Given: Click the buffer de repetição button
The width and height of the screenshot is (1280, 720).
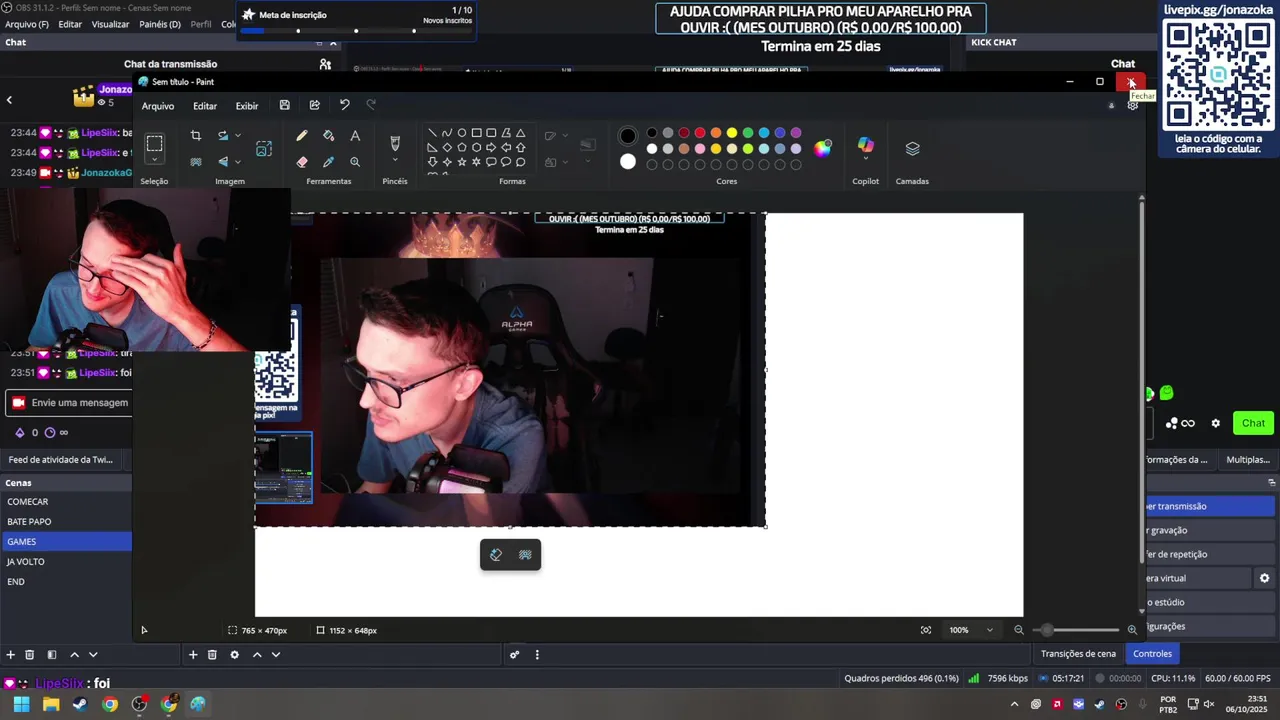Looking at the screenshot, I should pyautogui.click(x=1210, y=554).
